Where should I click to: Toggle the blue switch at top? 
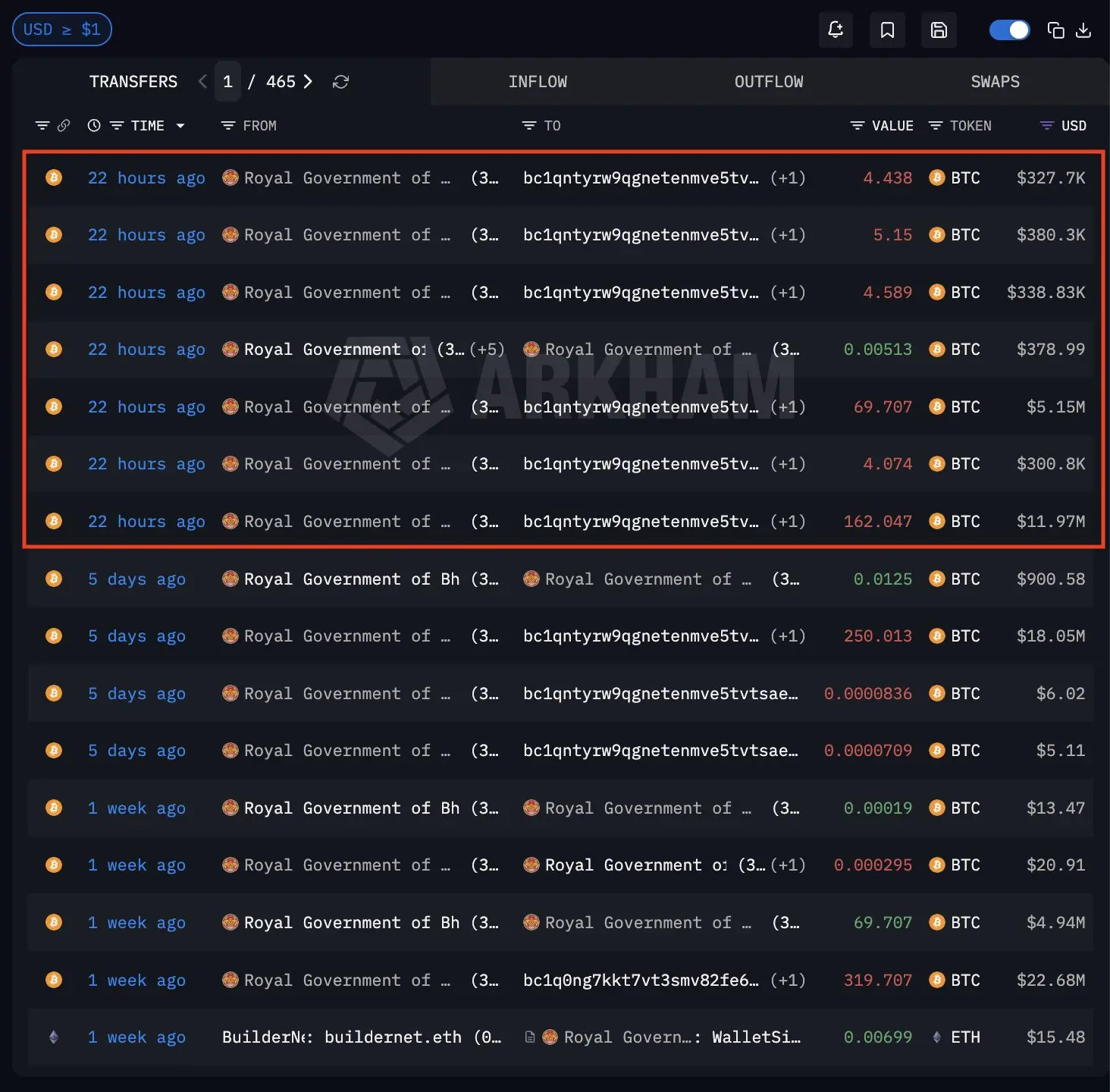[1009, 30]
